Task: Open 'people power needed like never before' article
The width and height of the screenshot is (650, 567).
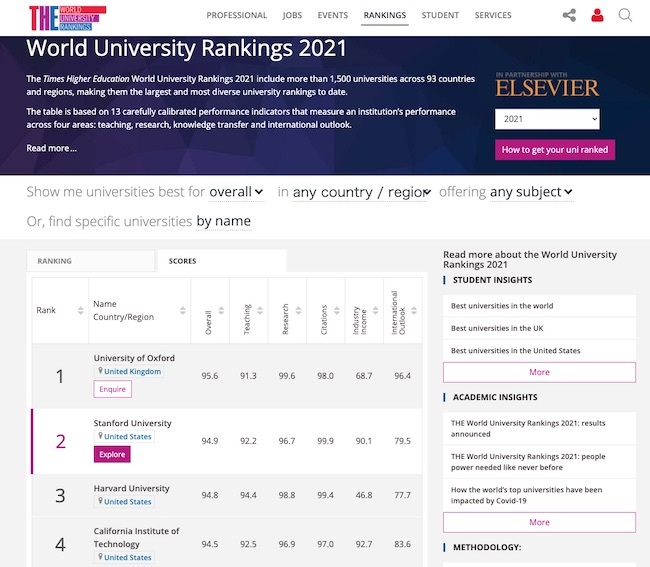Action: (528, 462)
